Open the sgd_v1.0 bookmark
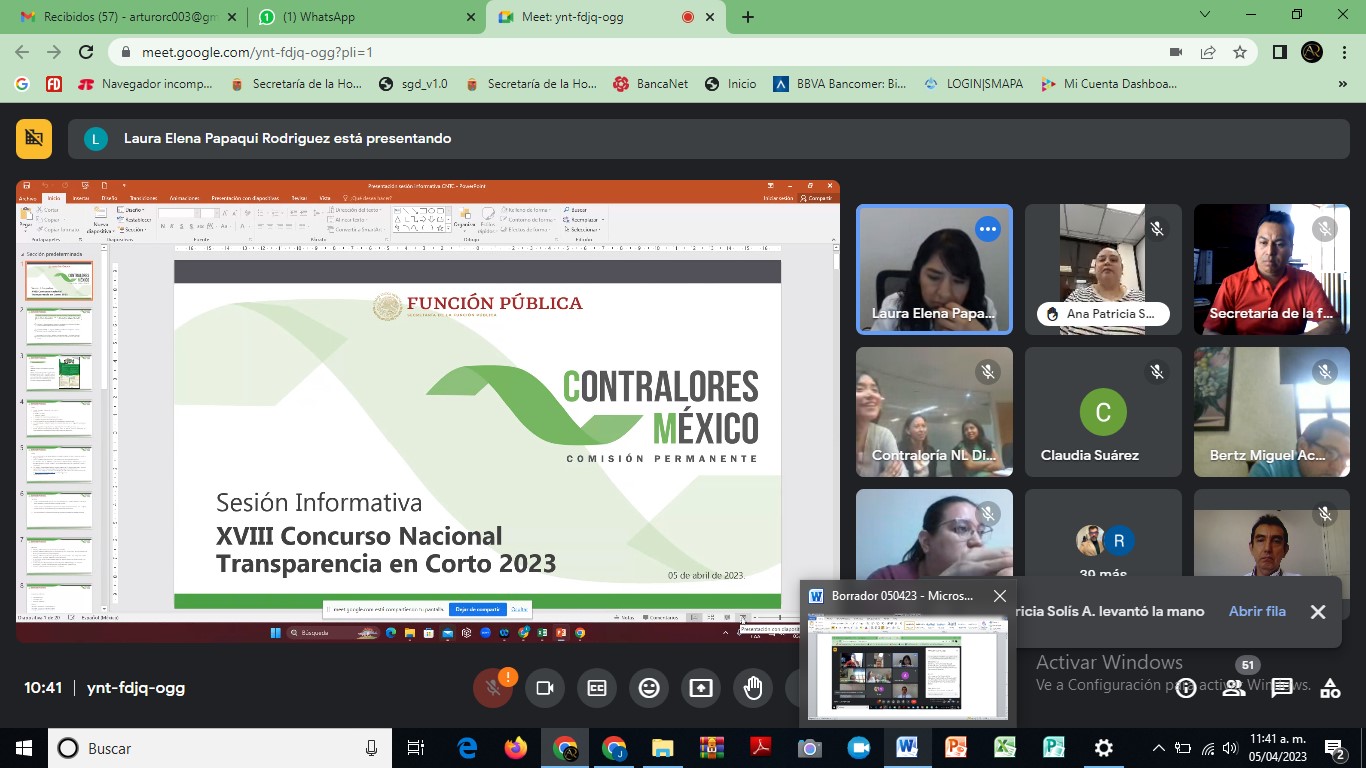Viewport: 1366px width, 768px height. point(413,84)
